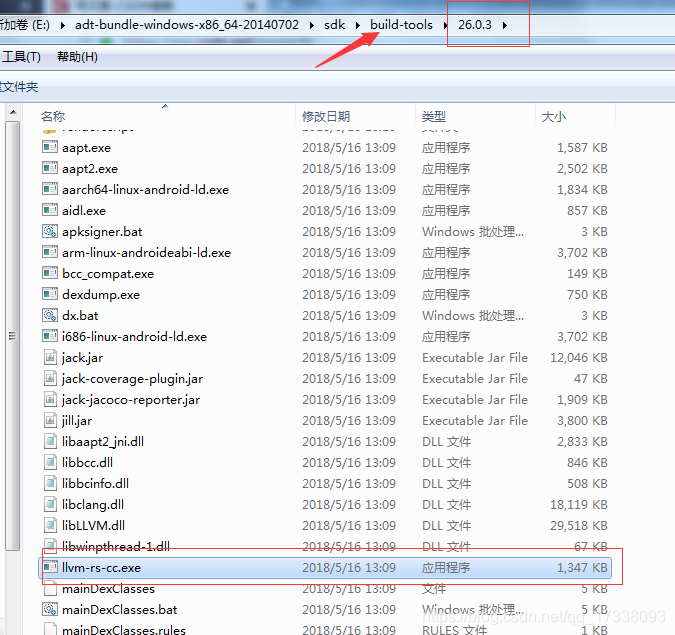This screenshot has width=675, height=635.
Task: Click the jill.jar file icon
Action: (x=50, y=420)
